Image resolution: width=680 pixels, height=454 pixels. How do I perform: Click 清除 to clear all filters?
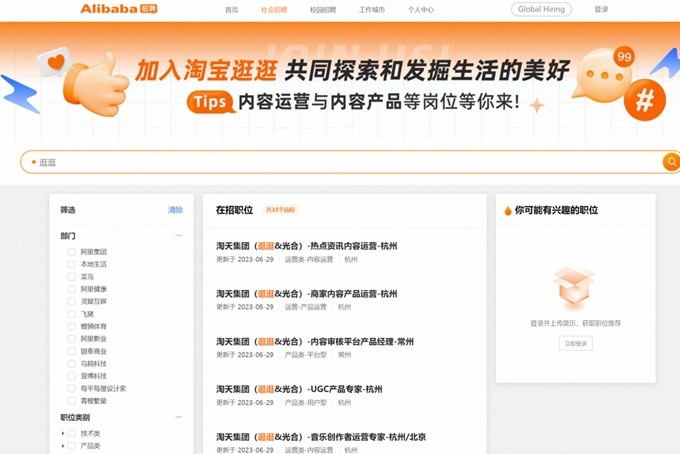[x=175, y=210]
